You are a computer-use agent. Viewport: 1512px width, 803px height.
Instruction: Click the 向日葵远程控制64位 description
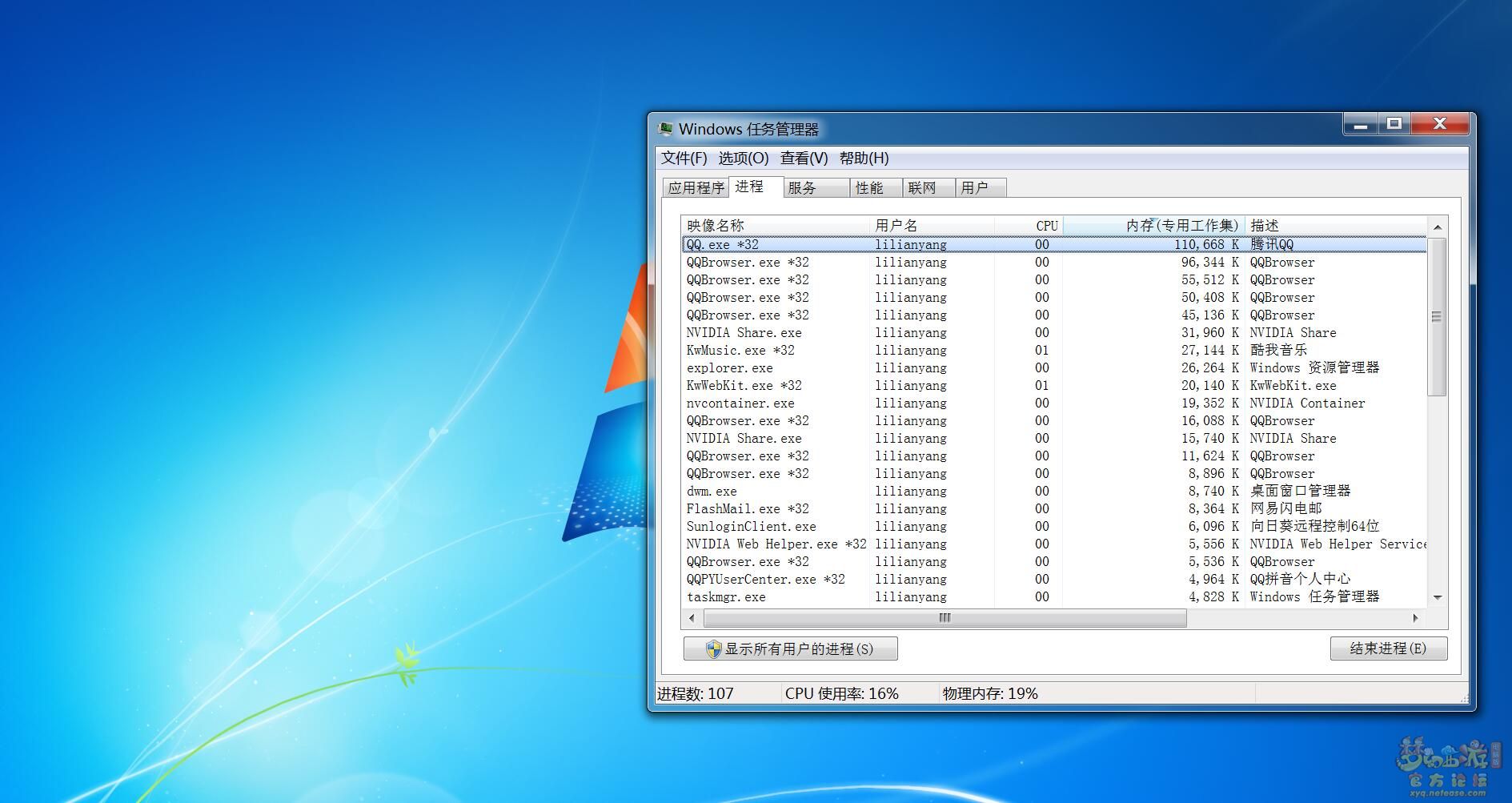1314,527
